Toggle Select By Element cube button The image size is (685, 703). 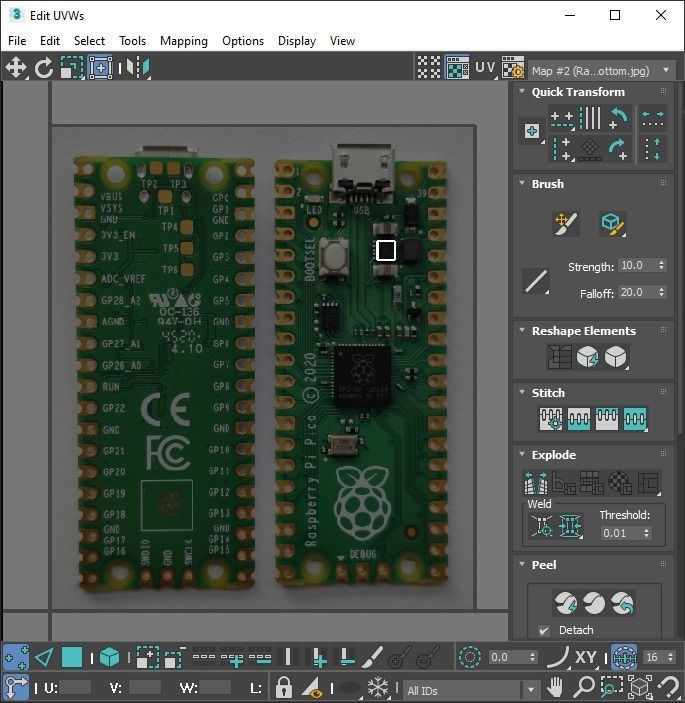point(109,658)
